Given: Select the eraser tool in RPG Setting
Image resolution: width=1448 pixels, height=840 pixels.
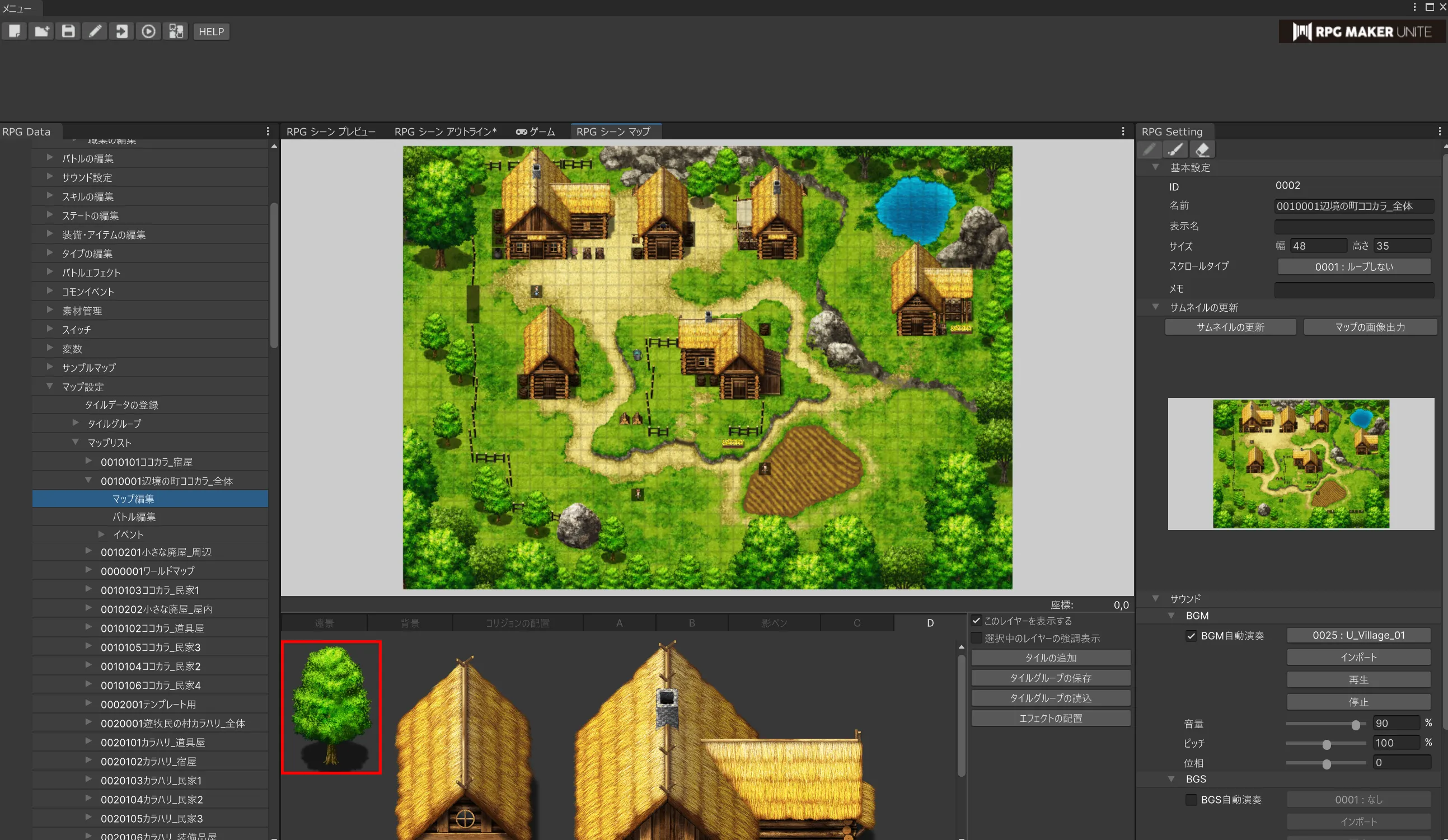Looking at the screenshot, I should [1202, 150].
